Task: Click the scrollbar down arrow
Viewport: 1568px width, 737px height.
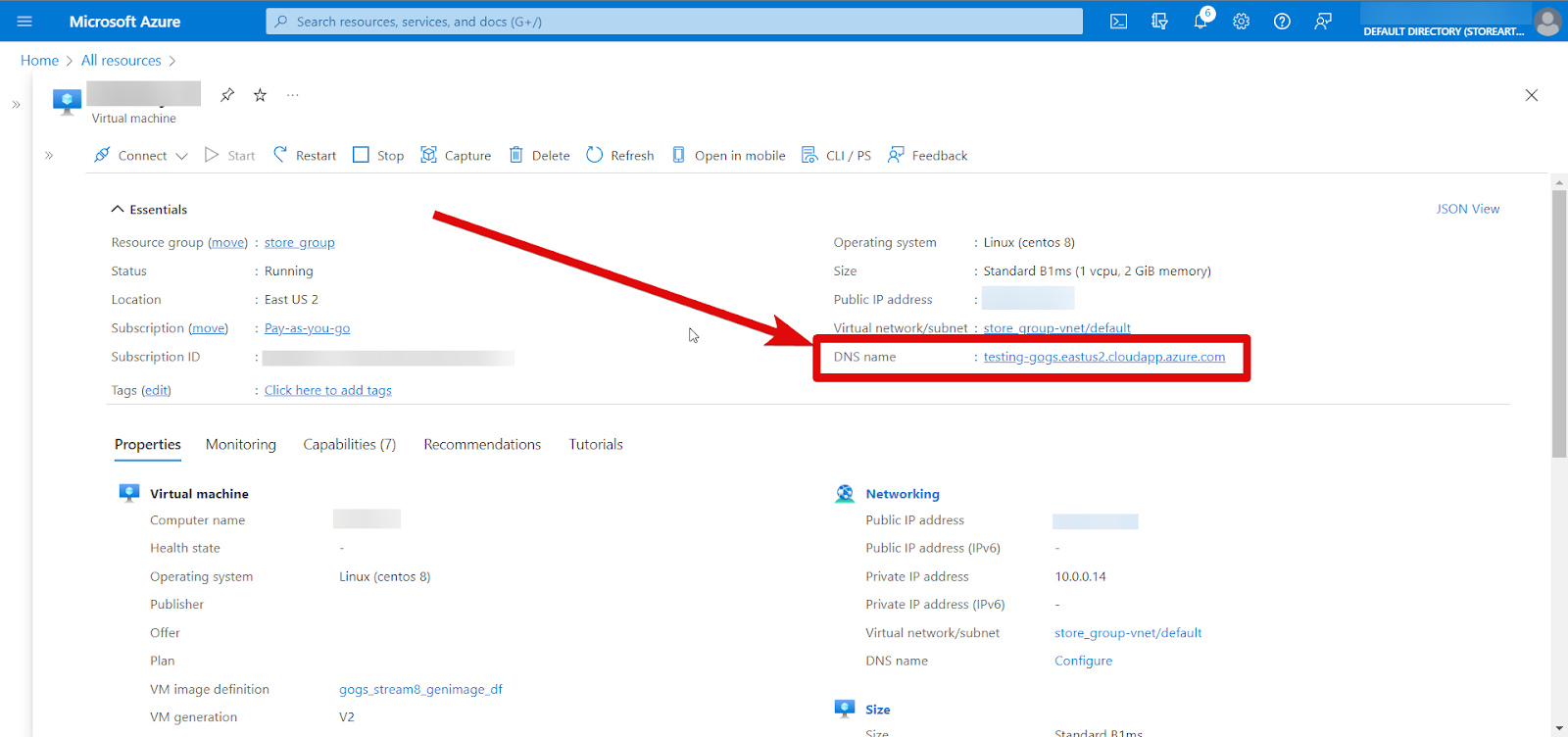Action: [x=1559, y=729]
